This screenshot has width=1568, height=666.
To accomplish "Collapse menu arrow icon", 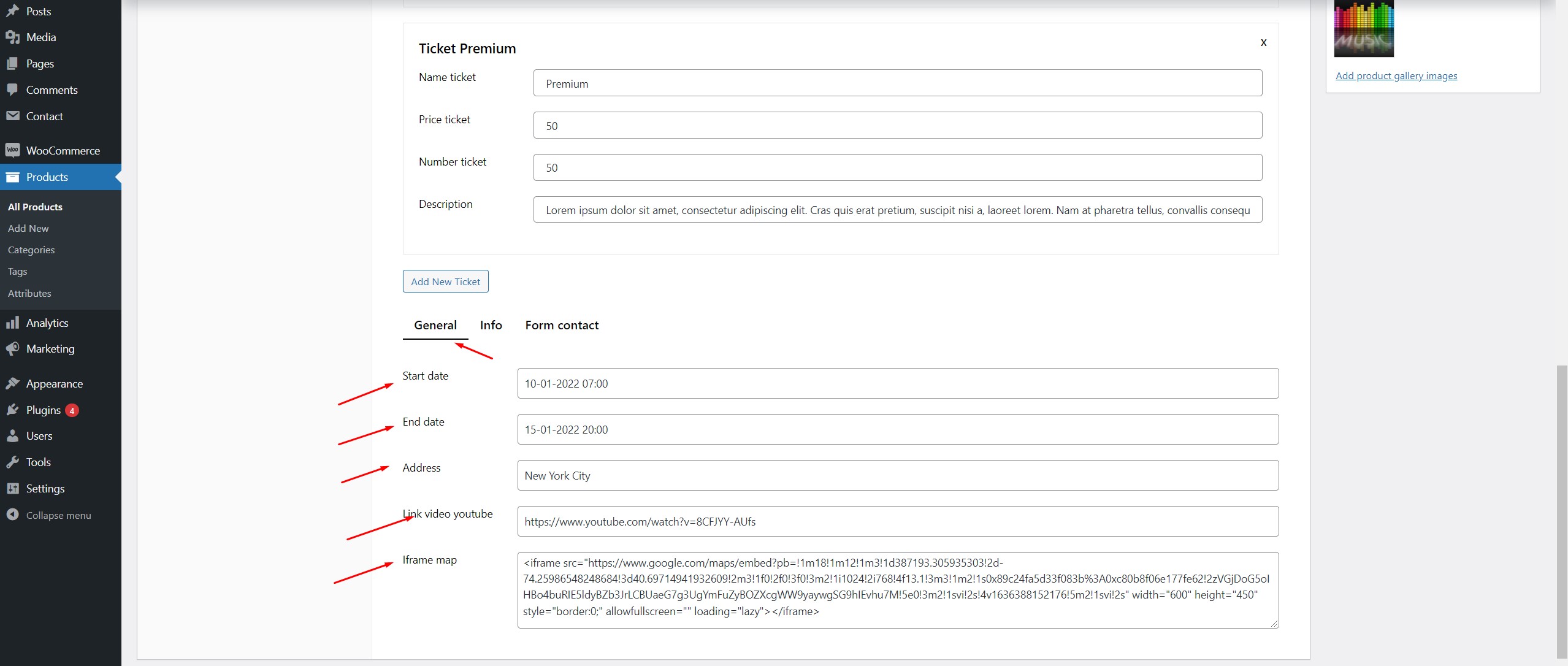I will [x=12, y=515].
